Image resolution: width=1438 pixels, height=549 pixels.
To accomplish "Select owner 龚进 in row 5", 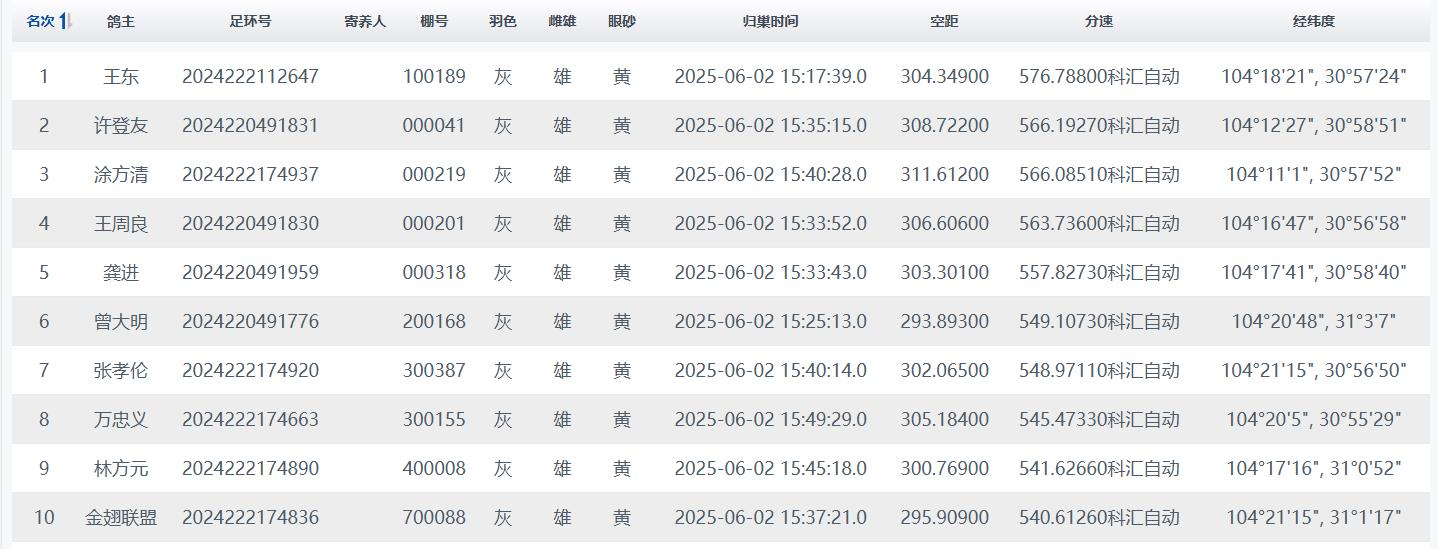I will (x=121, y=273).
